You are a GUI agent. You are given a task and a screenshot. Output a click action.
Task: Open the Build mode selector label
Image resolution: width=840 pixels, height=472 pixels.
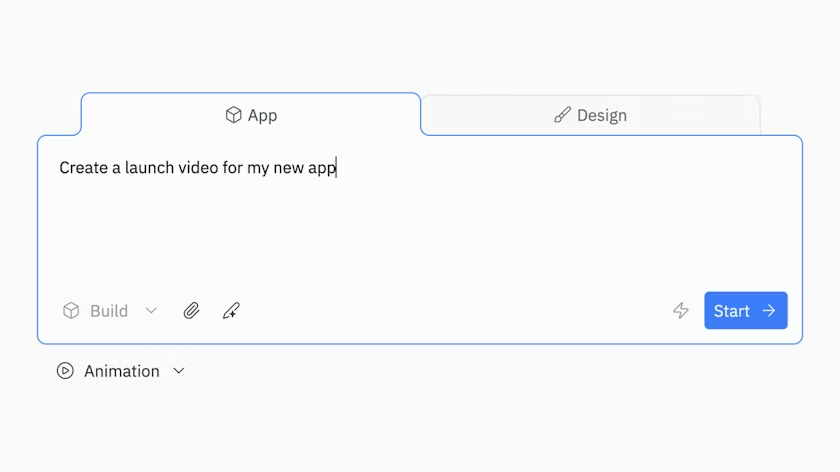pyautogui.click(x=109, y=311)
